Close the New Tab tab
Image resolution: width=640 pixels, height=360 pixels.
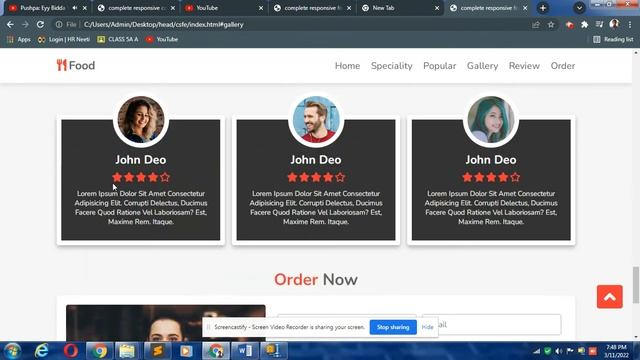point(437,8)
